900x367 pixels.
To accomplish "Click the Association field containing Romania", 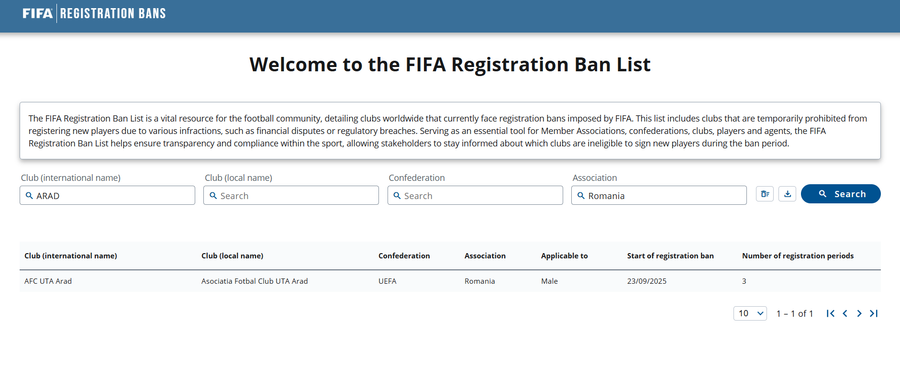I will [659, 195].
